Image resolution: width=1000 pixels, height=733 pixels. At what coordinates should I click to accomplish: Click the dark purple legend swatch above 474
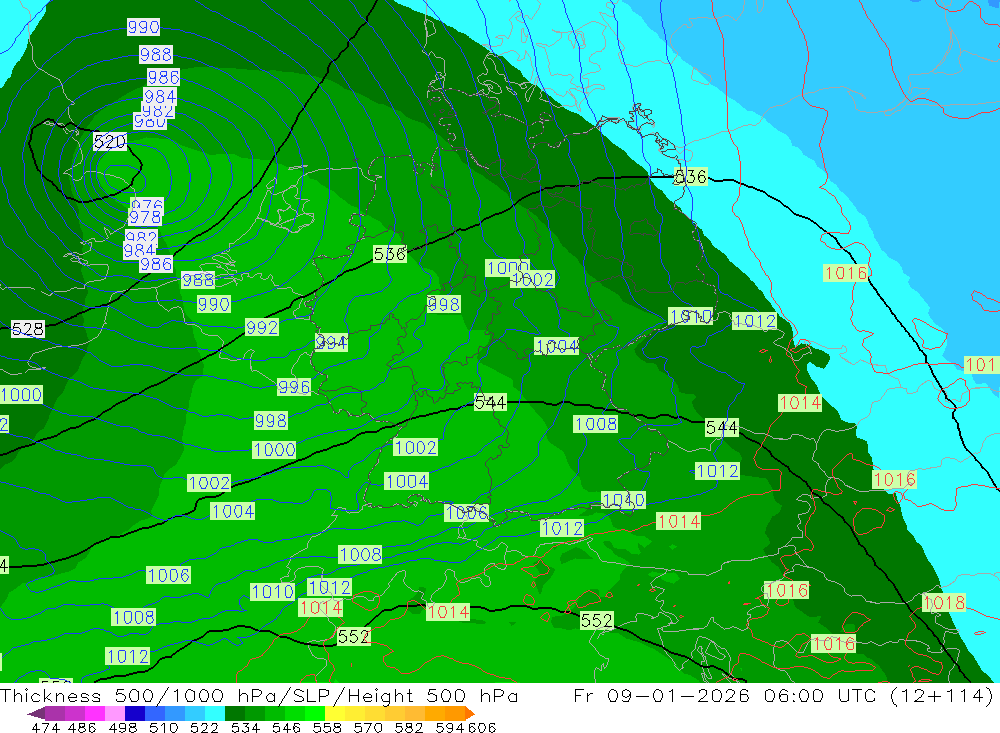(37, 713)
